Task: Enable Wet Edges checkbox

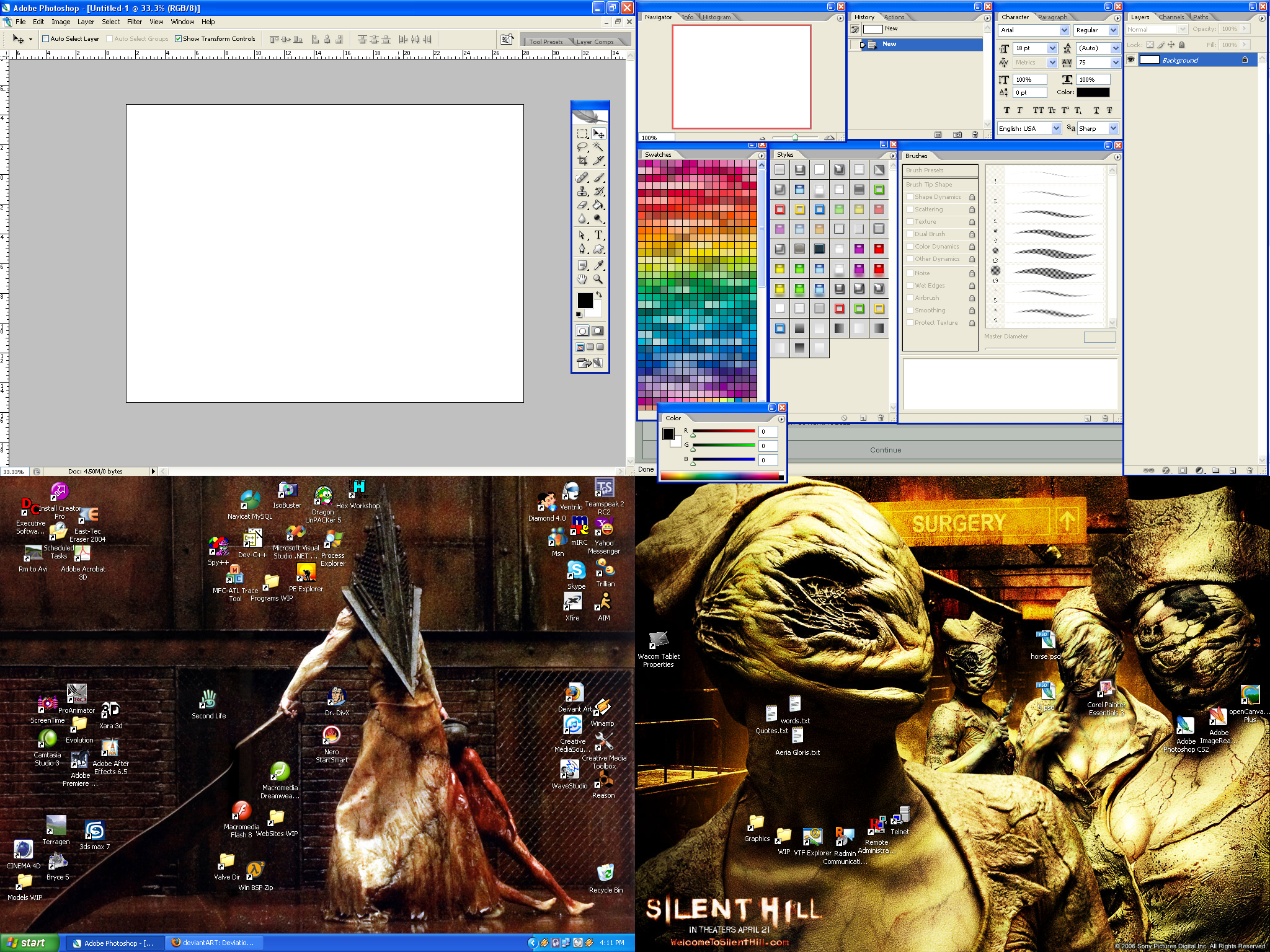Action: click(x=910, y=286)
